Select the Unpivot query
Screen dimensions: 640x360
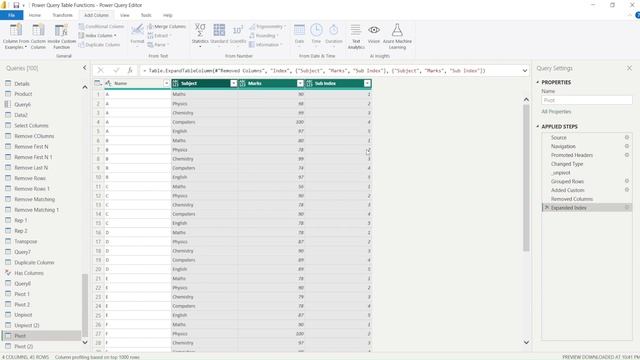pyautogui.click(x=23, y=315)
